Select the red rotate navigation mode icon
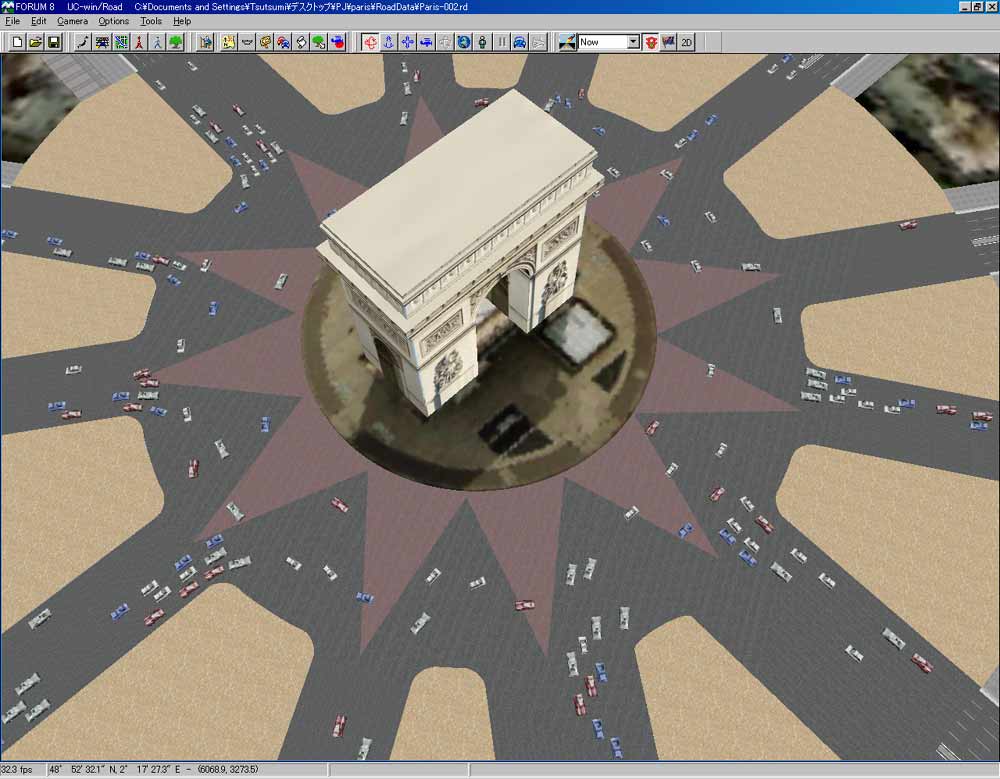This screenshot has height=779, width=1000. [370, 42]
